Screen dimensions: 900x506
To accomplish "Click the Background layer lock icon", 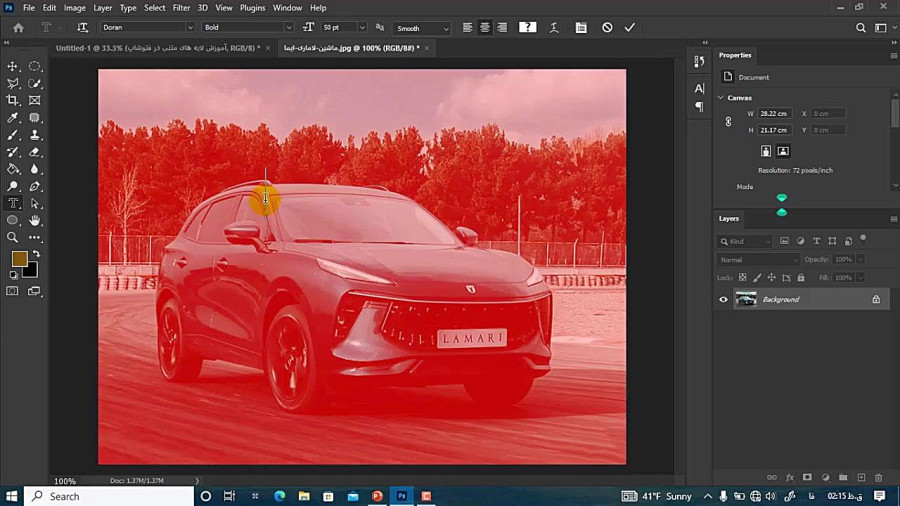I will 876,299.
